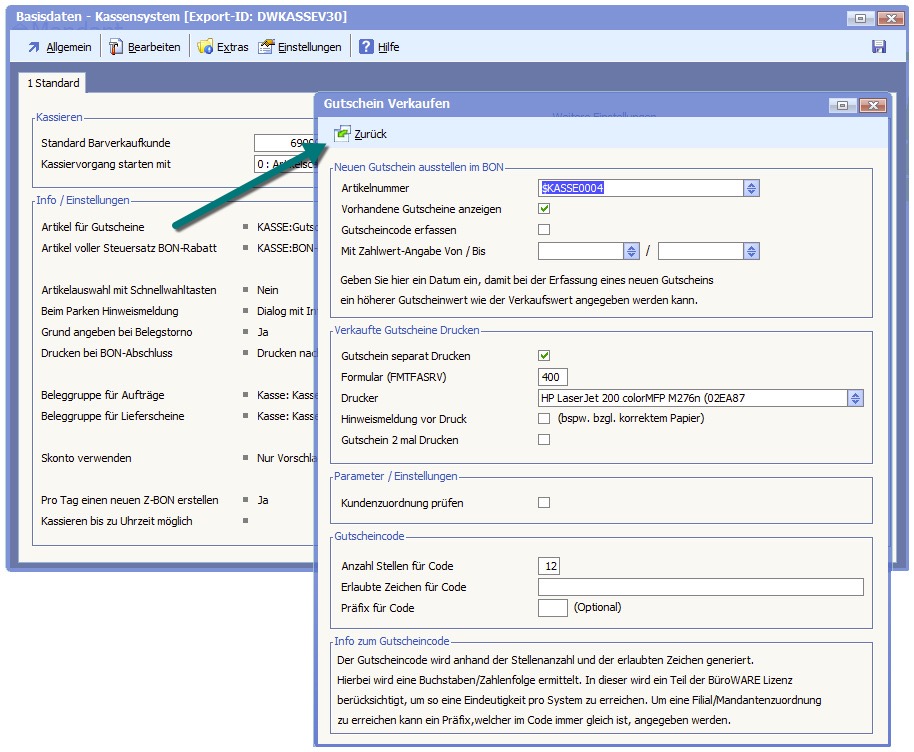Click the Extras toolbar icon
This screenshot has height=752, width=914.
(x=205, y=47)
